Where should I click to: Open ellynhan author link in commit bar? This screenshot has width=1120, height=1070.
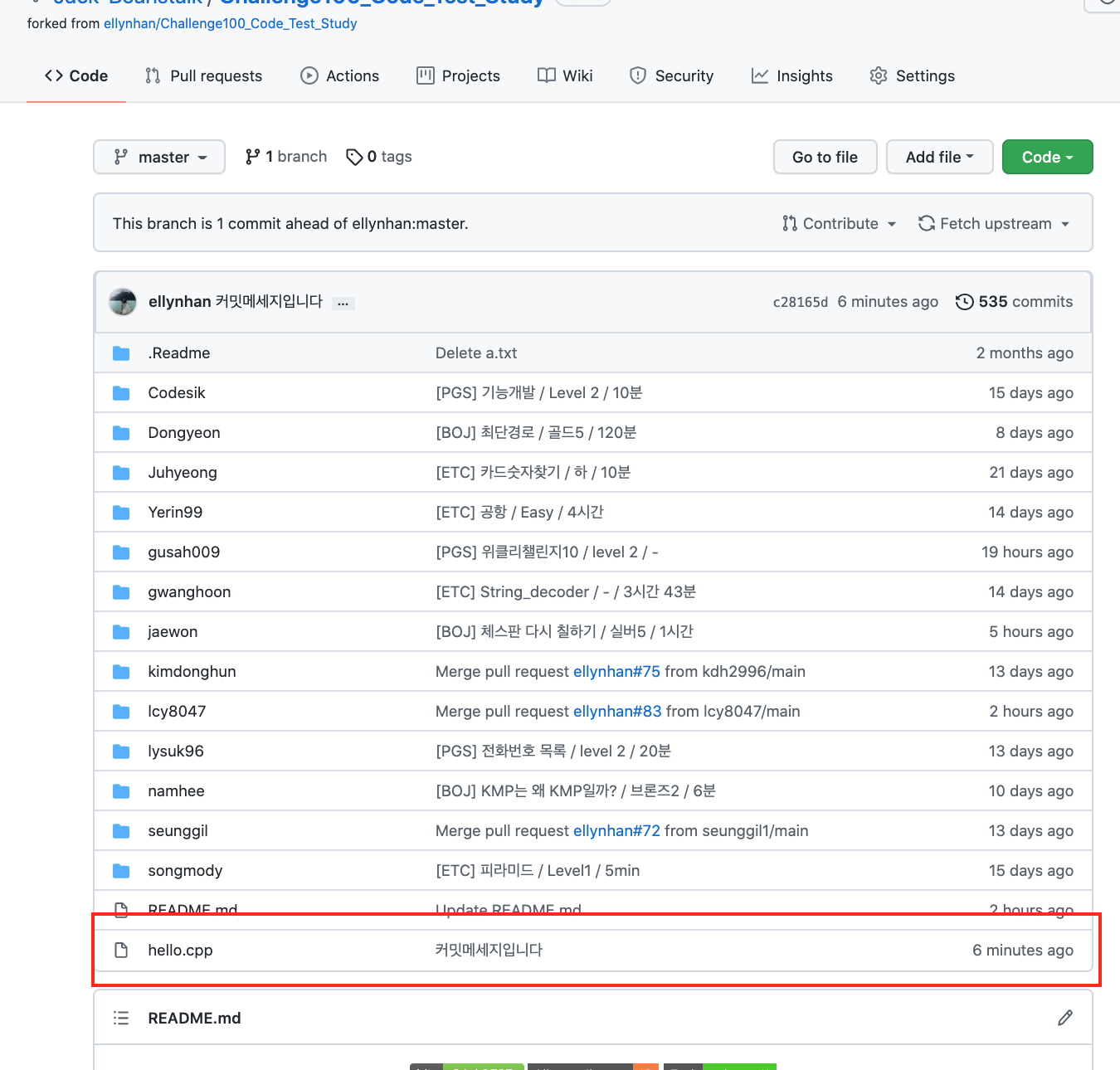[180, 301]
